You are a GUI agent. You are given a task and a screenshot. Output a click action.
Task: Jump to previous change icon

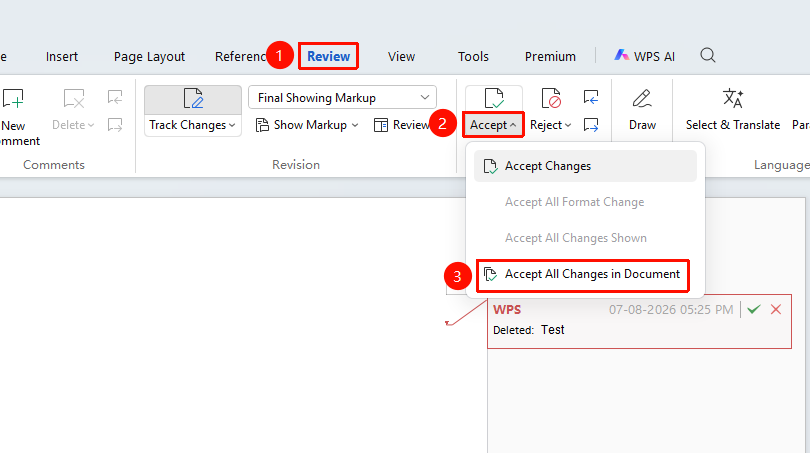point(591,97)
